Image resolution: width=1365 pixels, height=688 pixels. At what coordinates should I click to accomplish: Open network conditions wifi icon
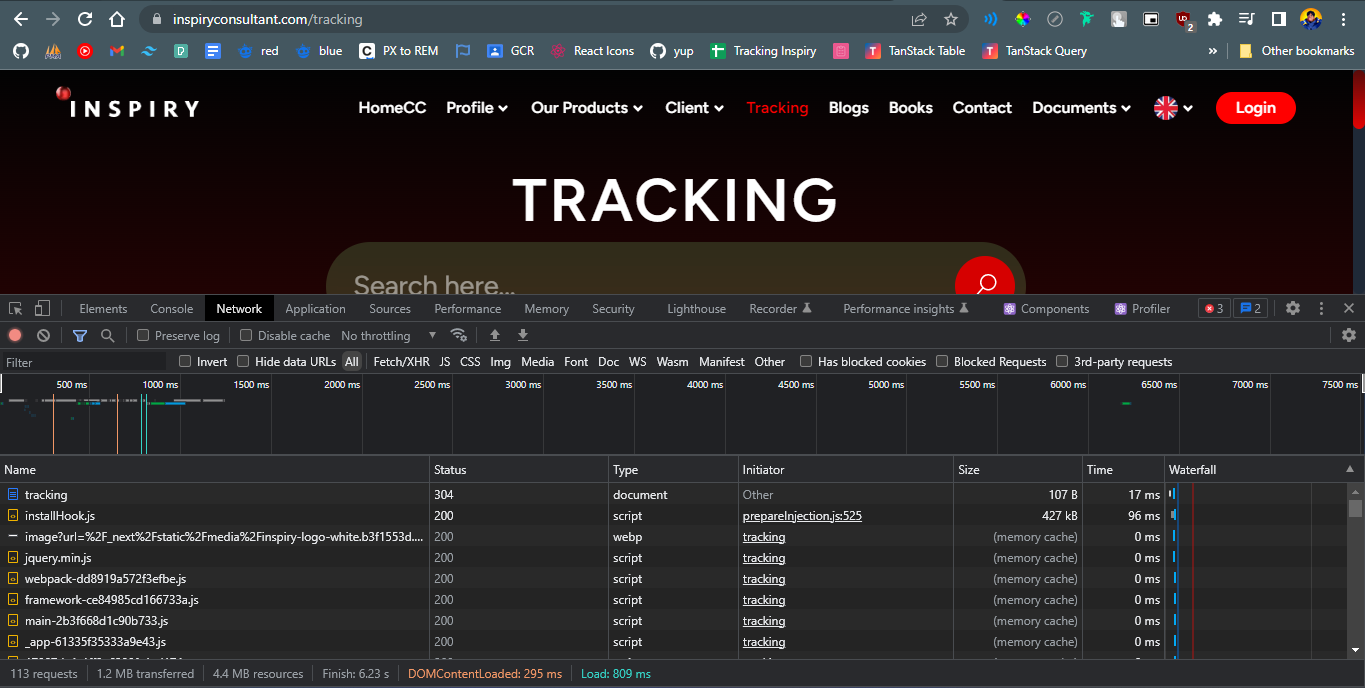(x=459, y=335)
